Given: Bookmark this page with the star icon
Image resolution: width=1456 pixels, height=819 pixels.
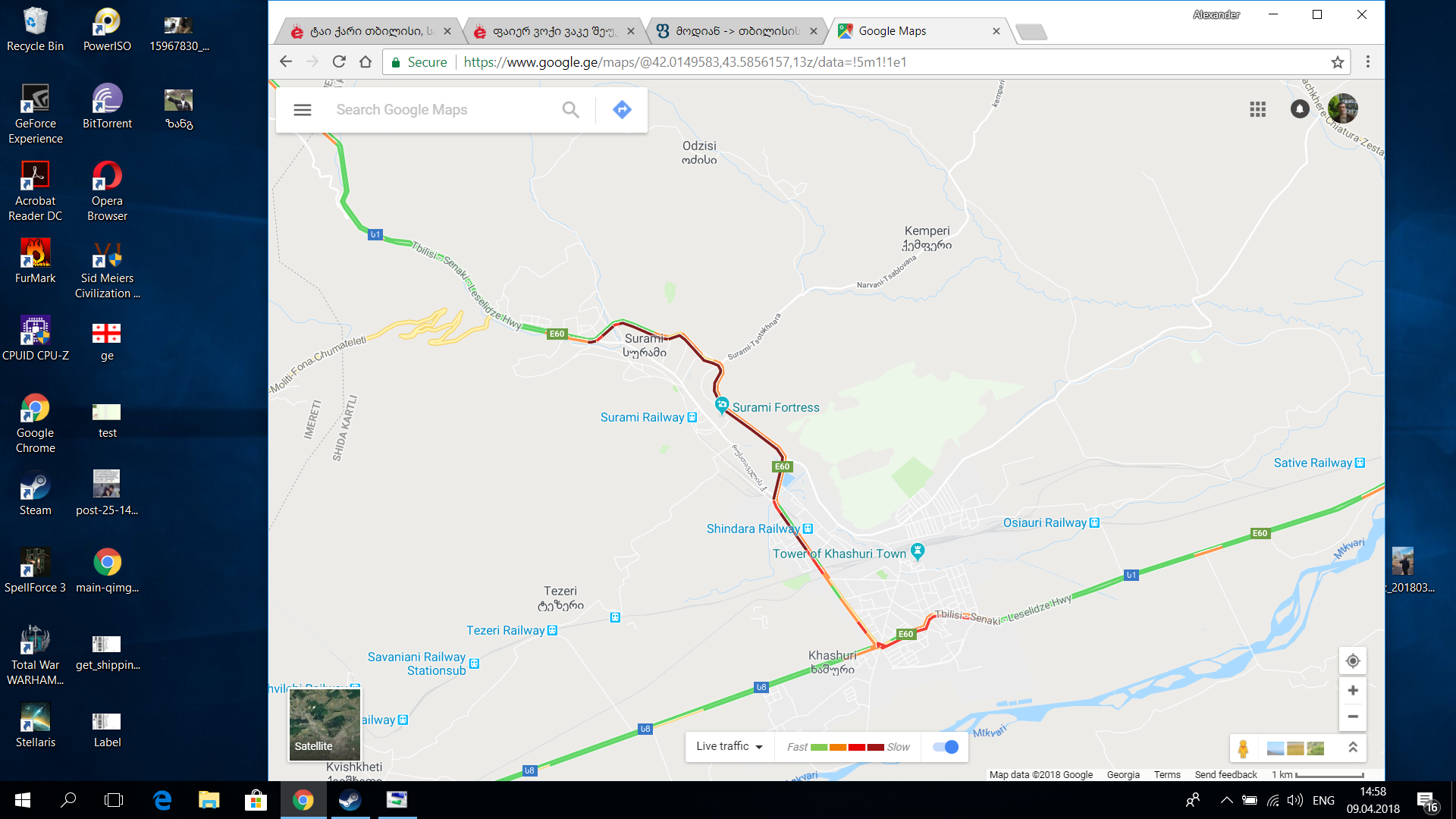Looking at the screenshot, I should (x=1338, y=62).
